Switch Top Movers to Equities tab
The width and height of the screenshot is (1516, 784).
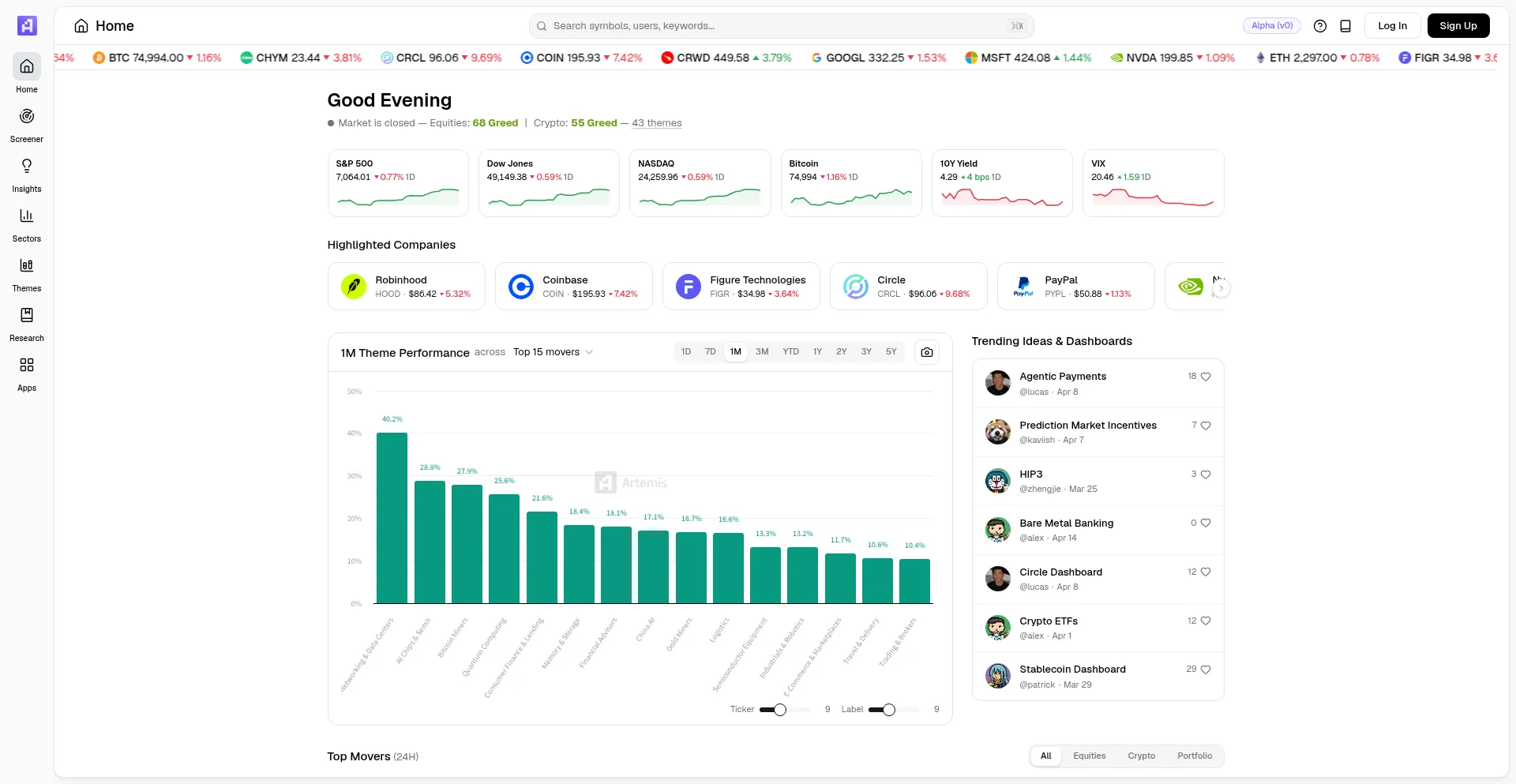[x=1090, y=756]
